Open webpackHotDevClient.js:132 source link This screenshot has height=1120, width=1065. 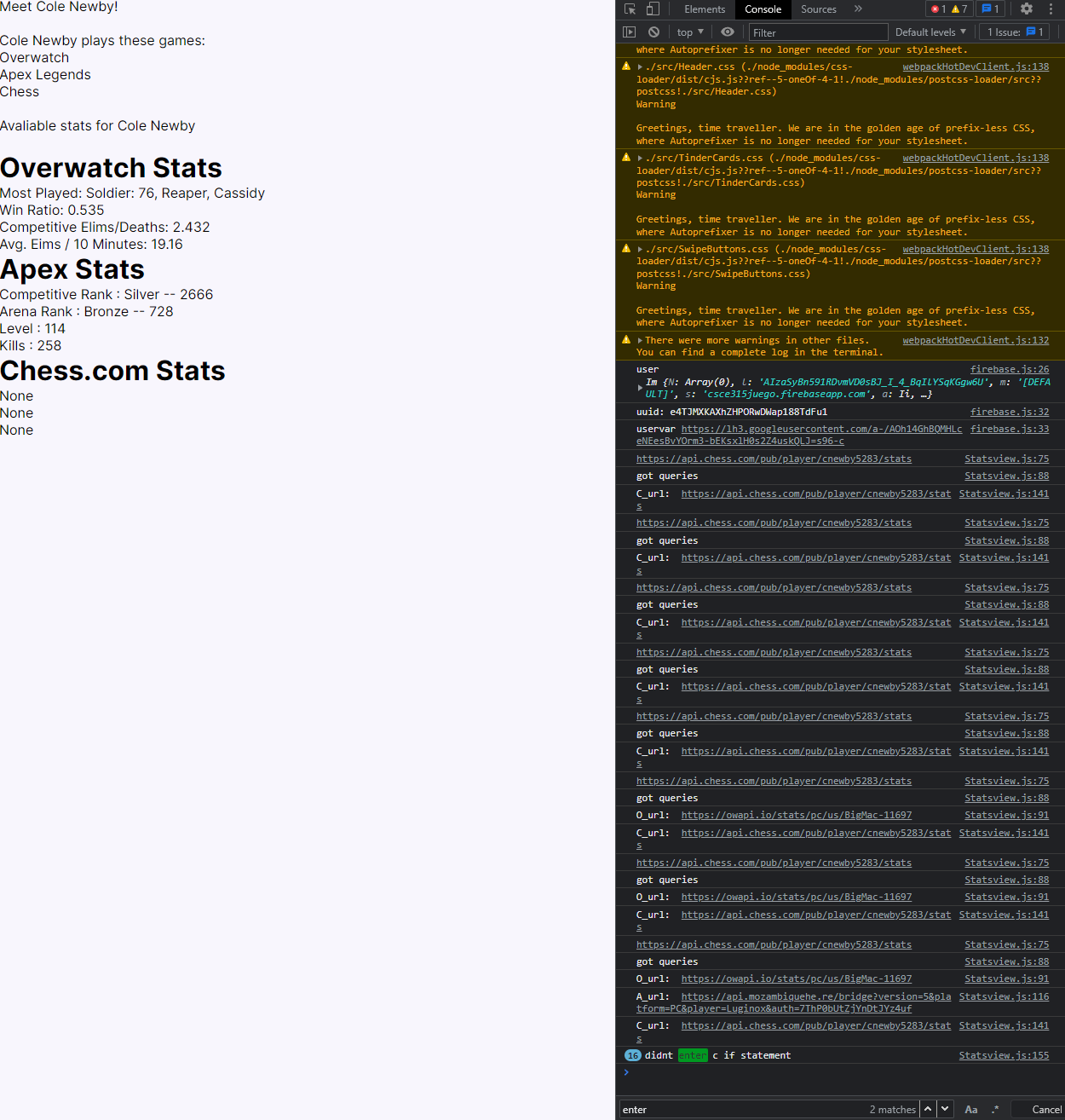[x=976, y=341]
